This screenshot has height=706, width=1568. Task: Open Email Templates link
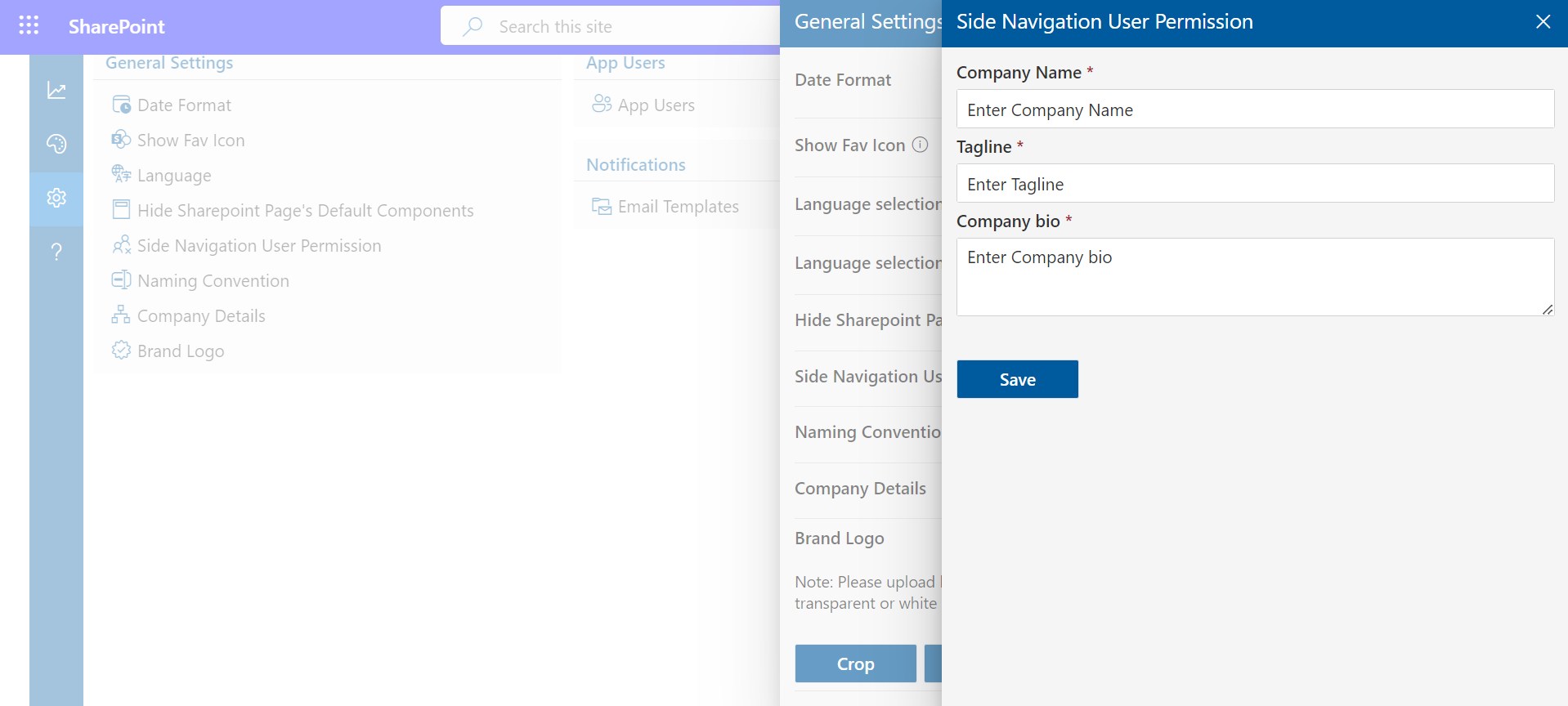click(679, 207)
